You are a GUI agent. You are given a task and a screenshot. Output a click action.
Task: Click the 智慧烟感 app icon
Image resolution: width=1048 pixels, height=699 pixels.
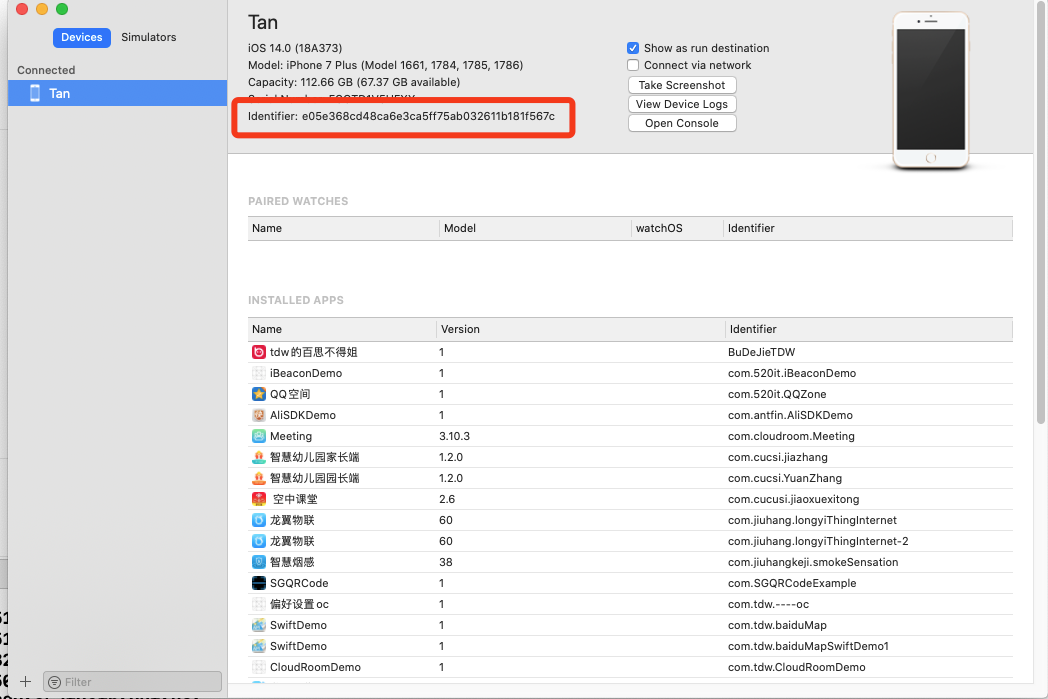(254, 562)
